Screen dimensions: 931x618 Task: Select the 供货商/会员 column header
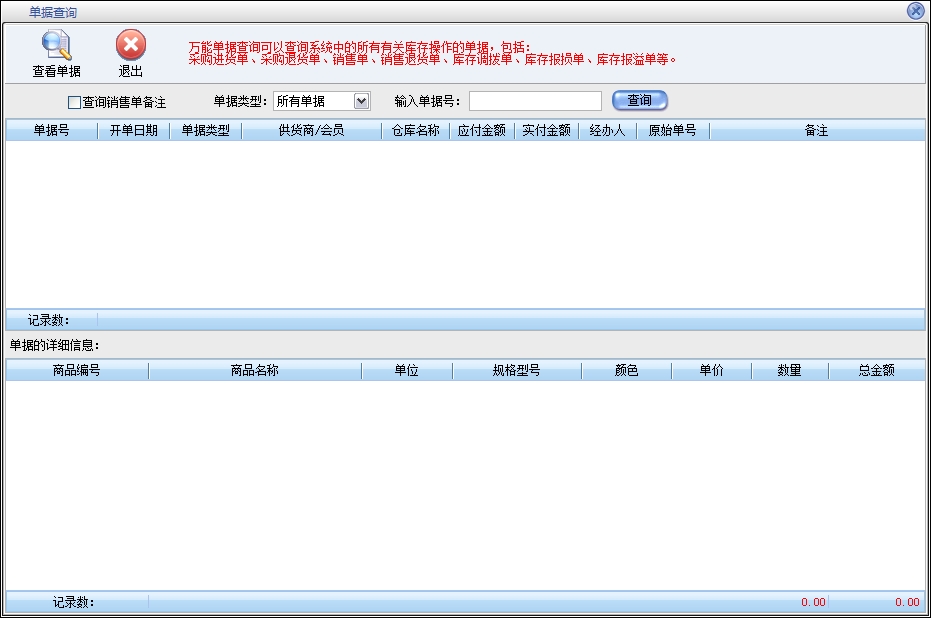tap(311, 131)
